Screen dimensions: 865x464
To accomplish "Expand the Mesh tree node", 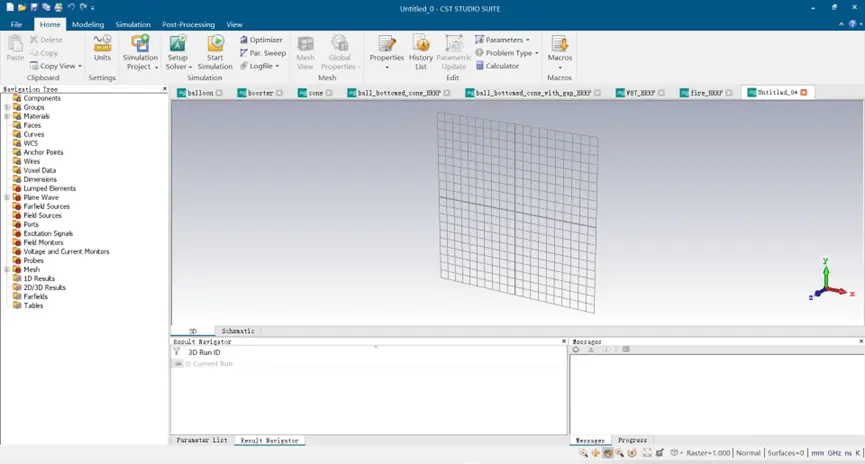I will click(x=7, y=269).
